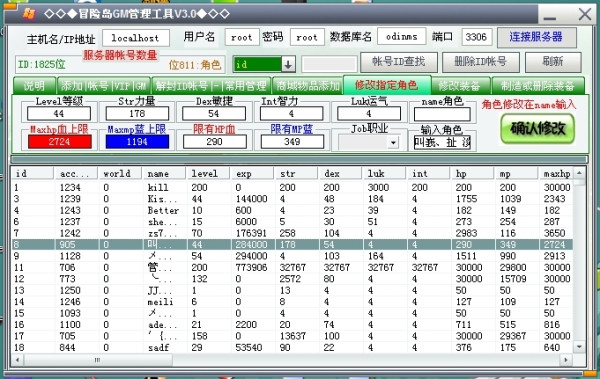The height and width of the screenshot is (379, 600).
Task: Click exp value 144000
Action: tap(251, 199)
